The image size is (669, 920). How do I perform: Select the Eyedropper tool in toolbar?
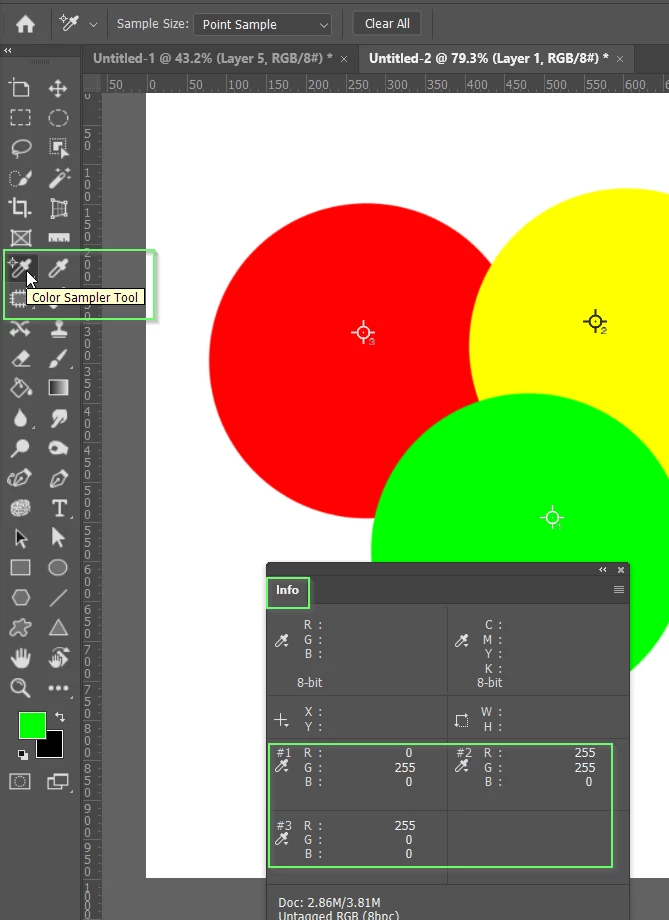[58, 268]
